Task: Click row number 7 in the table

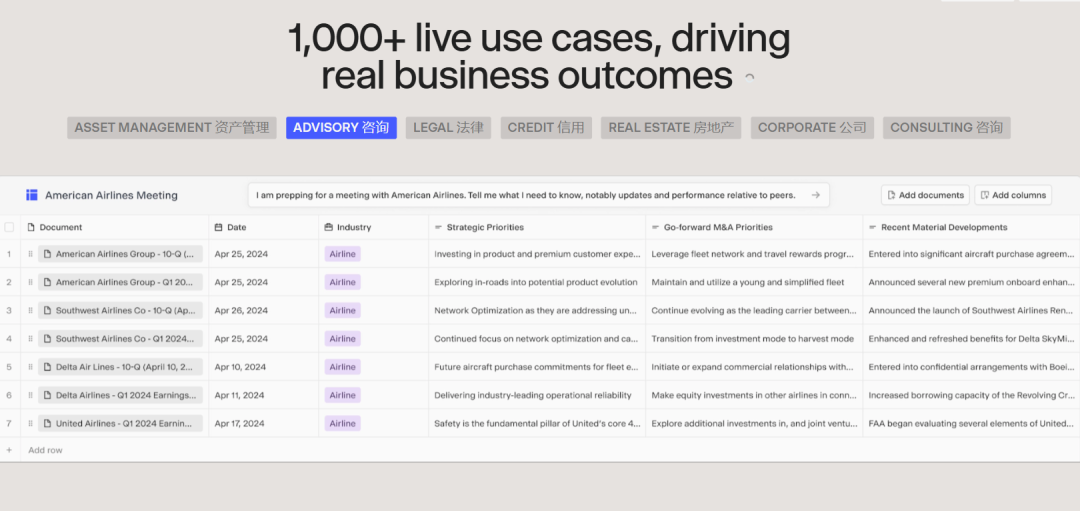Action: point(9,424)
